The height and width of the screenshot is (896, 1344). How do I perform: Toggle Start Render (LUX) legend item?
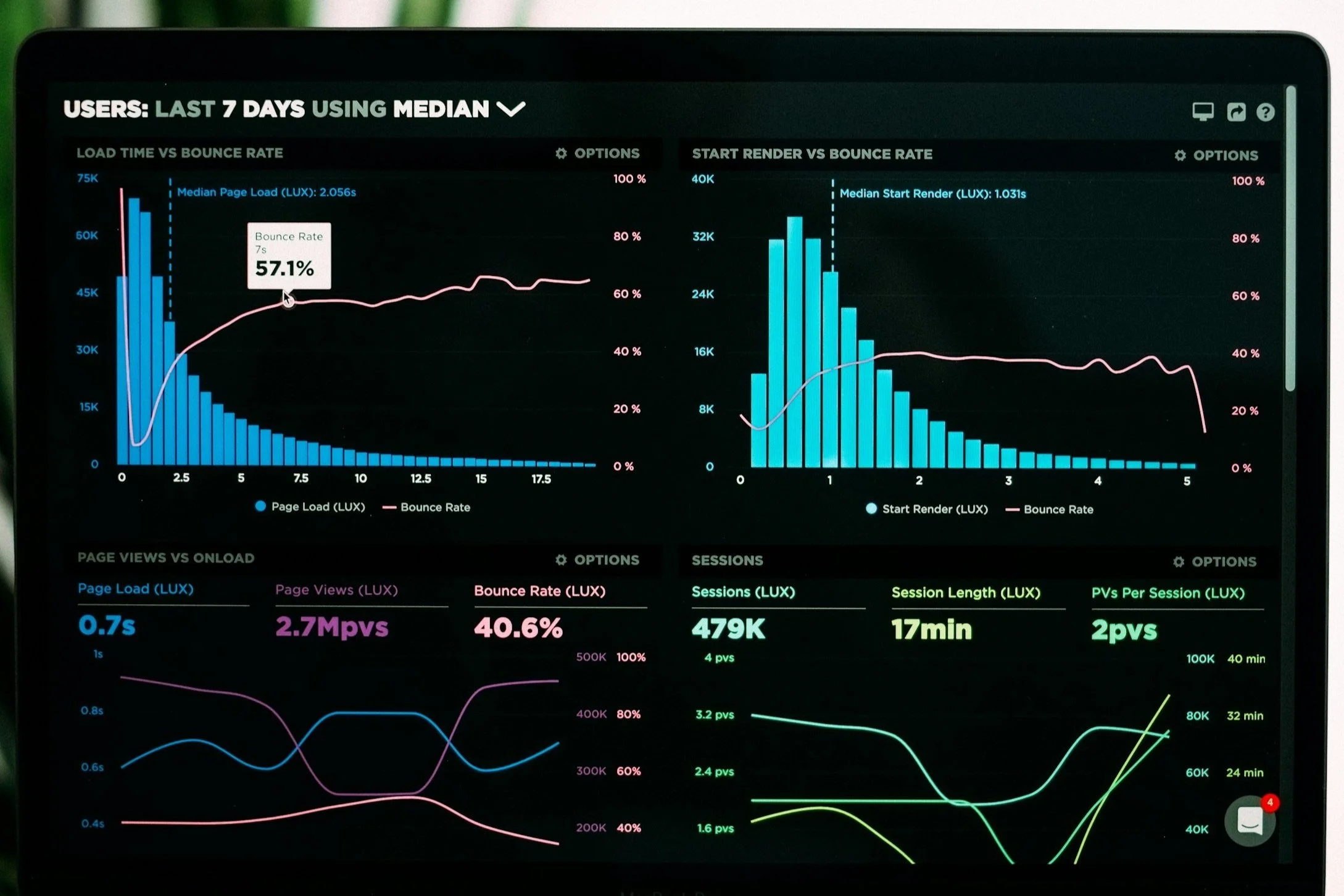[x=927, y=509]
